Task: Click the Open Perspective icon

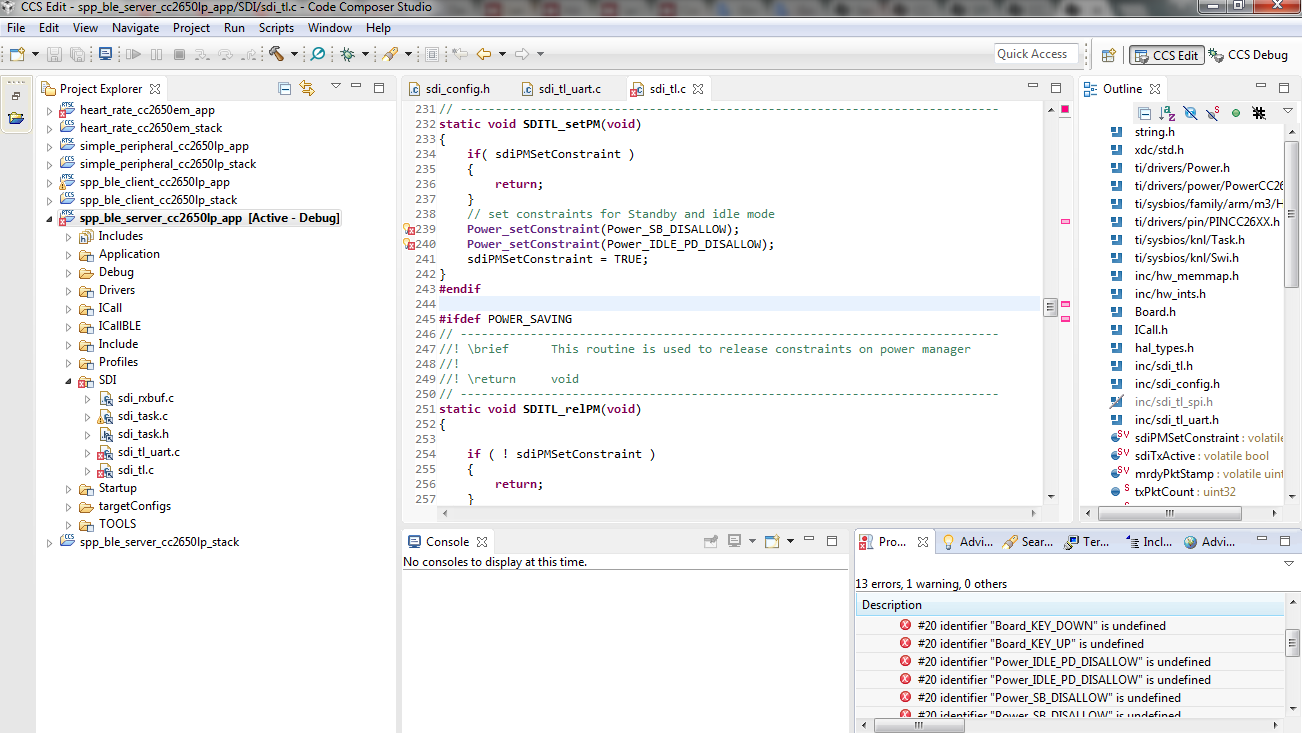Action: click(1108, 55)
